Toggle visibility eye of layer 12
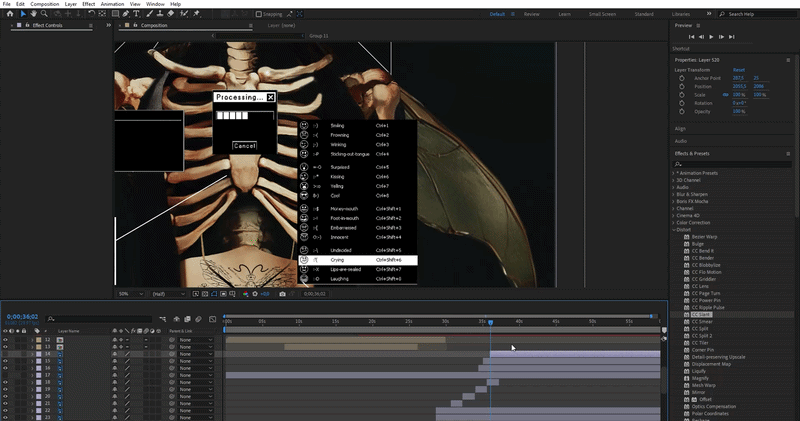The image size is (800, 421). pos(5,340)
